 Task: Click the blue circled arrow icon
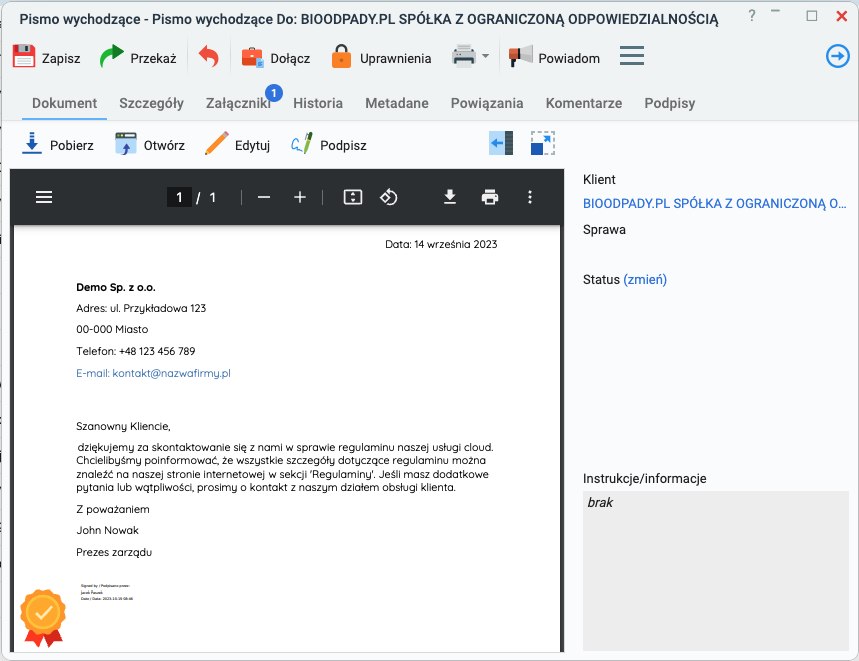click(838, 56)
